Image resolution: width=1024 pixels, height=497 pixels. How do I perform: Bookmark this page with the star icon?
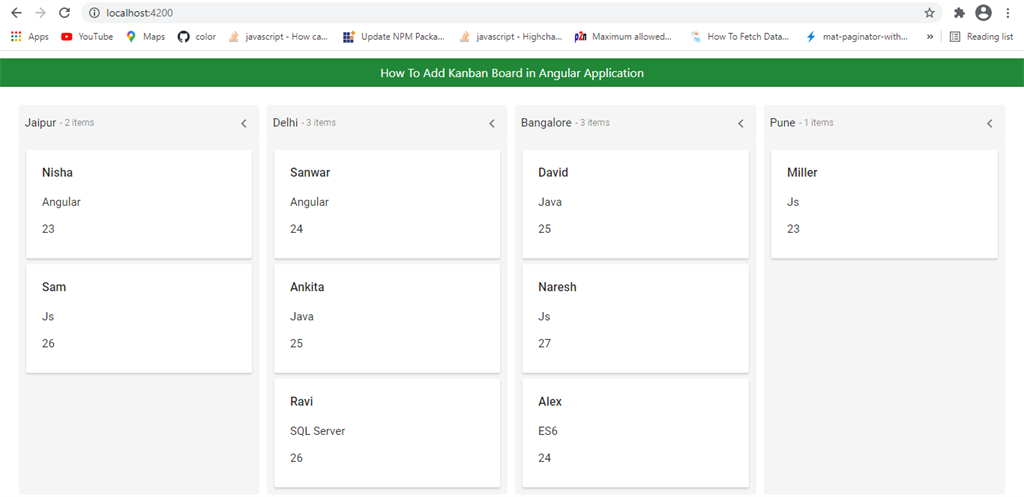pos(930,13)
